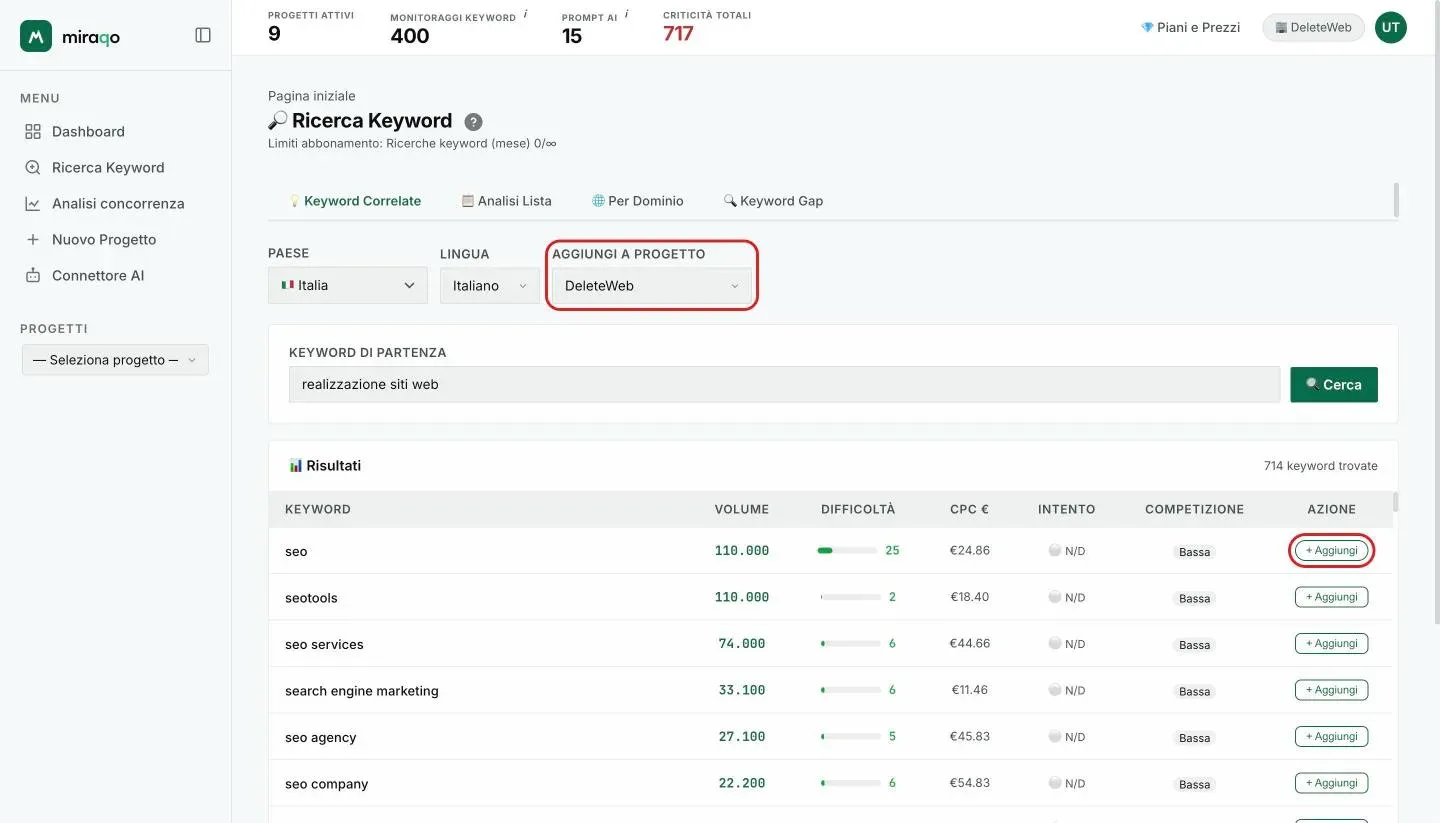Click the Ricerca Keyword magnifier sidebar icon
Viewport: 1440px width, 823px height.
click(x=33, y=167)
